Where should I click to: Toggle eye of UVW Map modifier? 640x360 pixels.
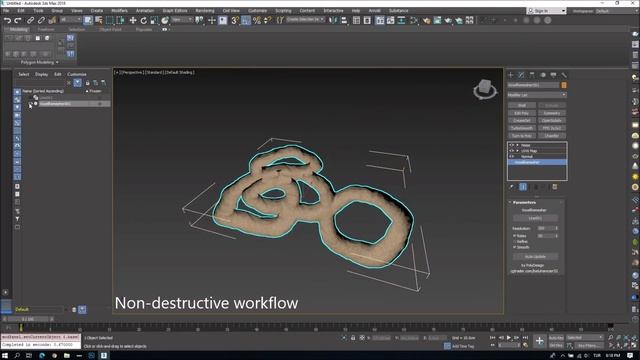pyautogui.click(x=511, y=151)
